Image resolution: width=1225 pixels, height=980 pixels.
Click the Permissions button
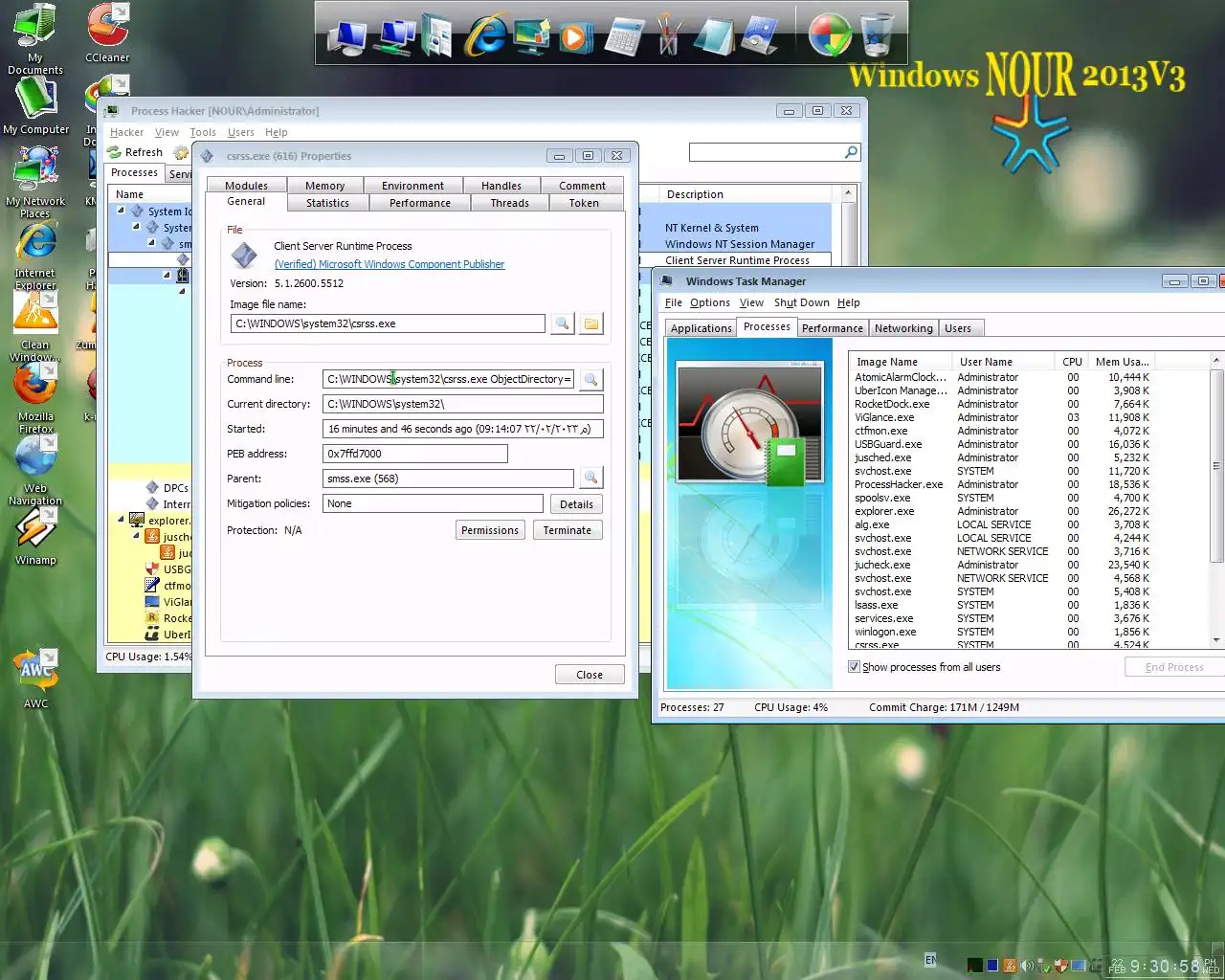point(490,530)
